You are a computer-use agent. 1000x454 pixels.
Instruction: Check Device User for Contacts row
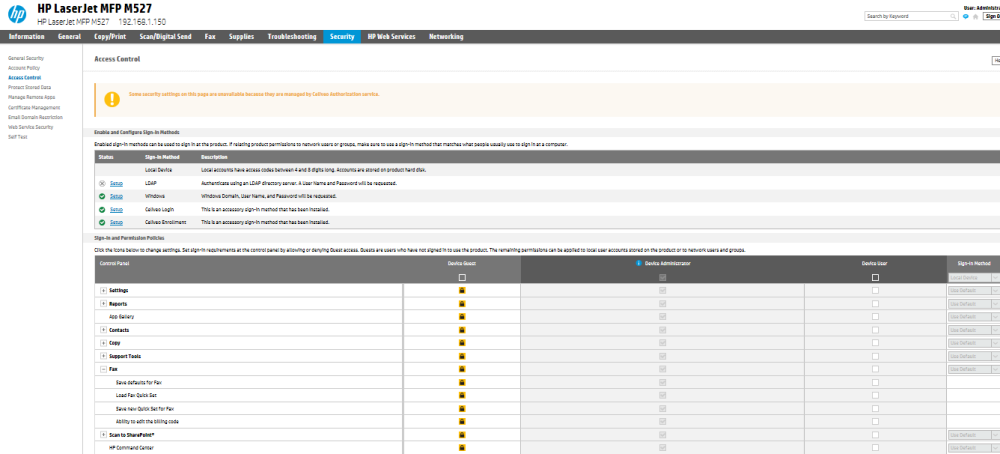tap(875, 330)
